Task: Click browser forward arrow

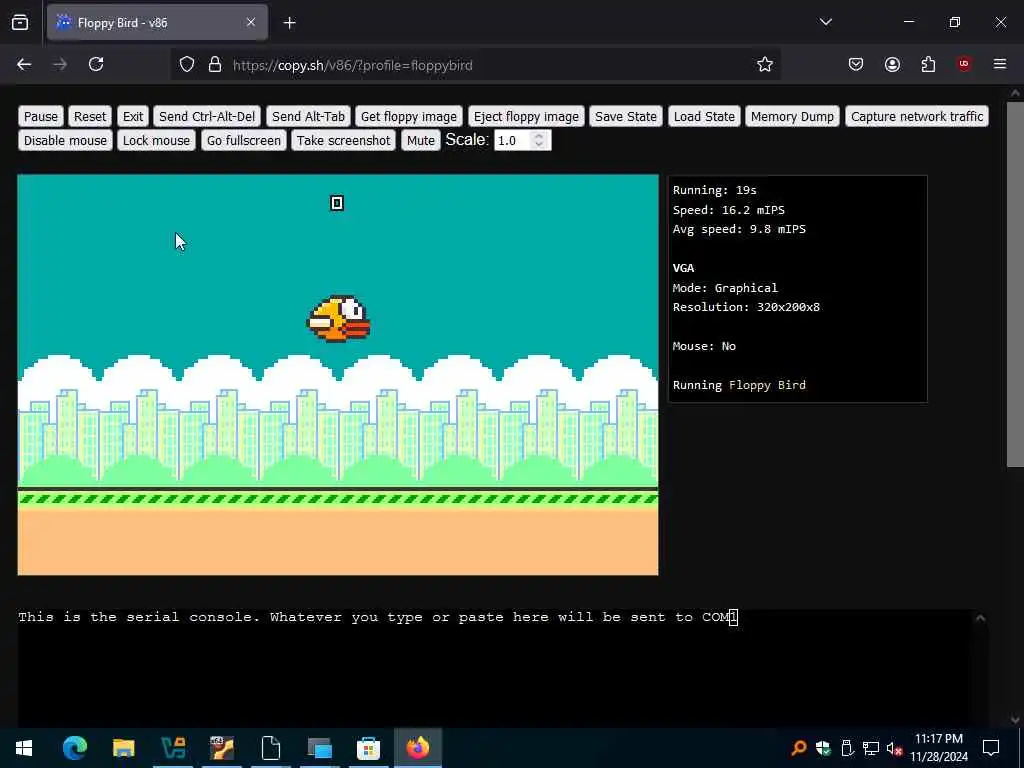Action: (60, 64)
